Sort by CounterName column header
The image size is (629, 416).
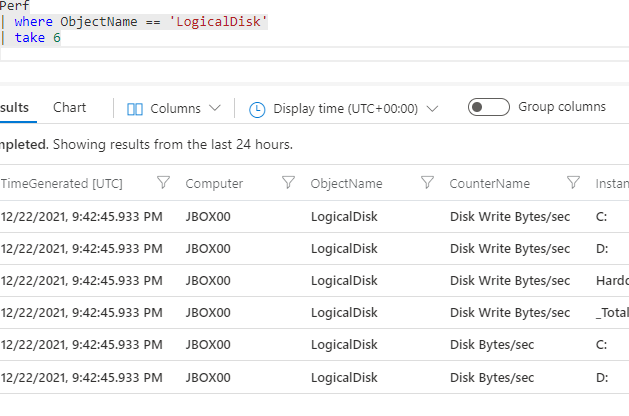[x=490, y=184]
